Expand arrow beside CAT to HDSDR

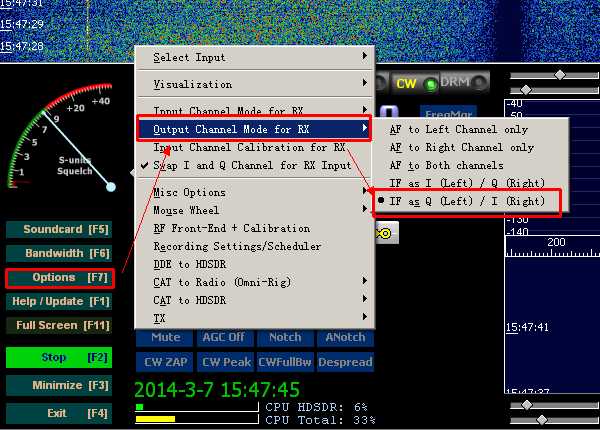point(365,299)
